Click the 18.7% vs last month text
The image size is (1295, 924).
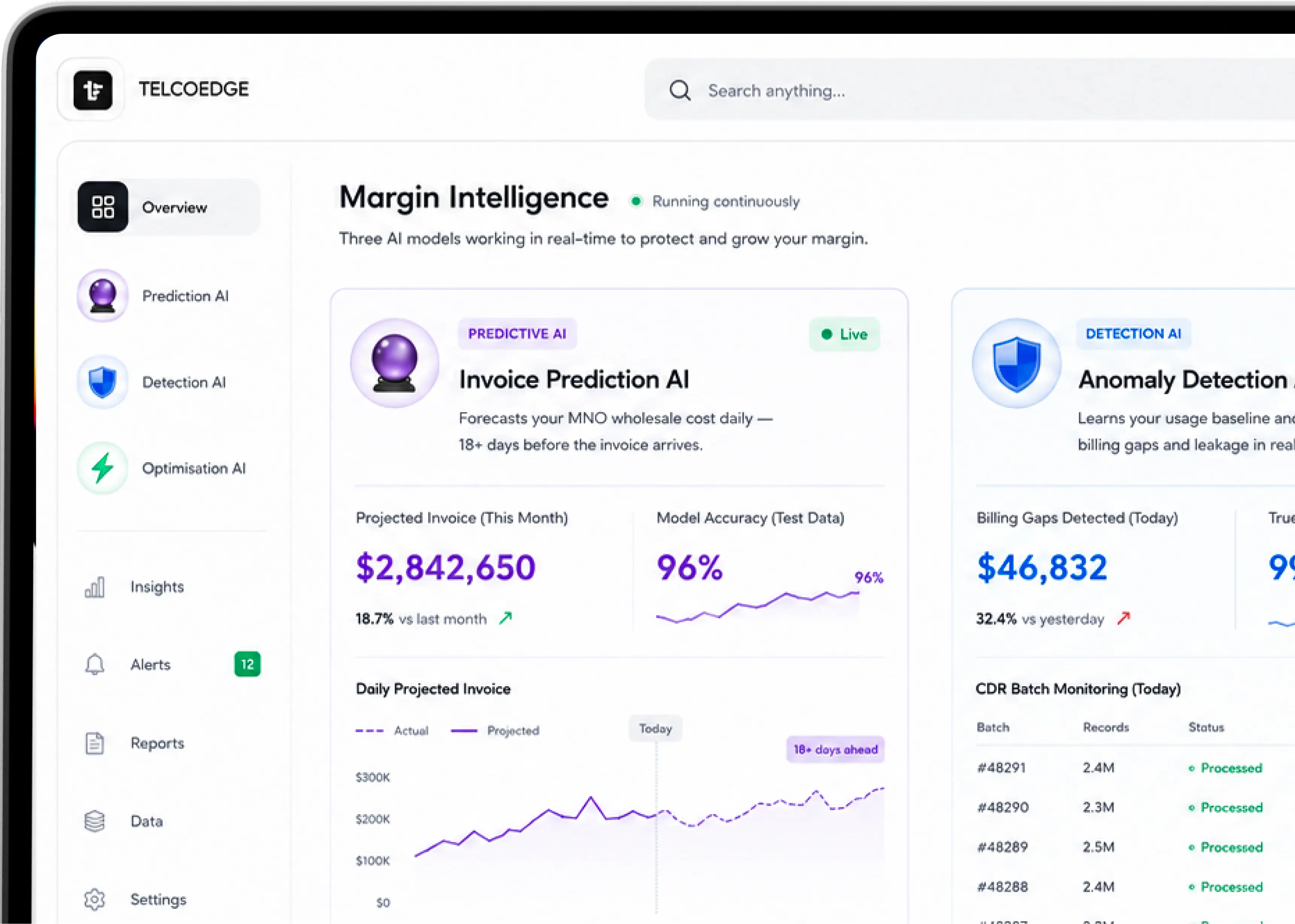click(x=421, y=619)
